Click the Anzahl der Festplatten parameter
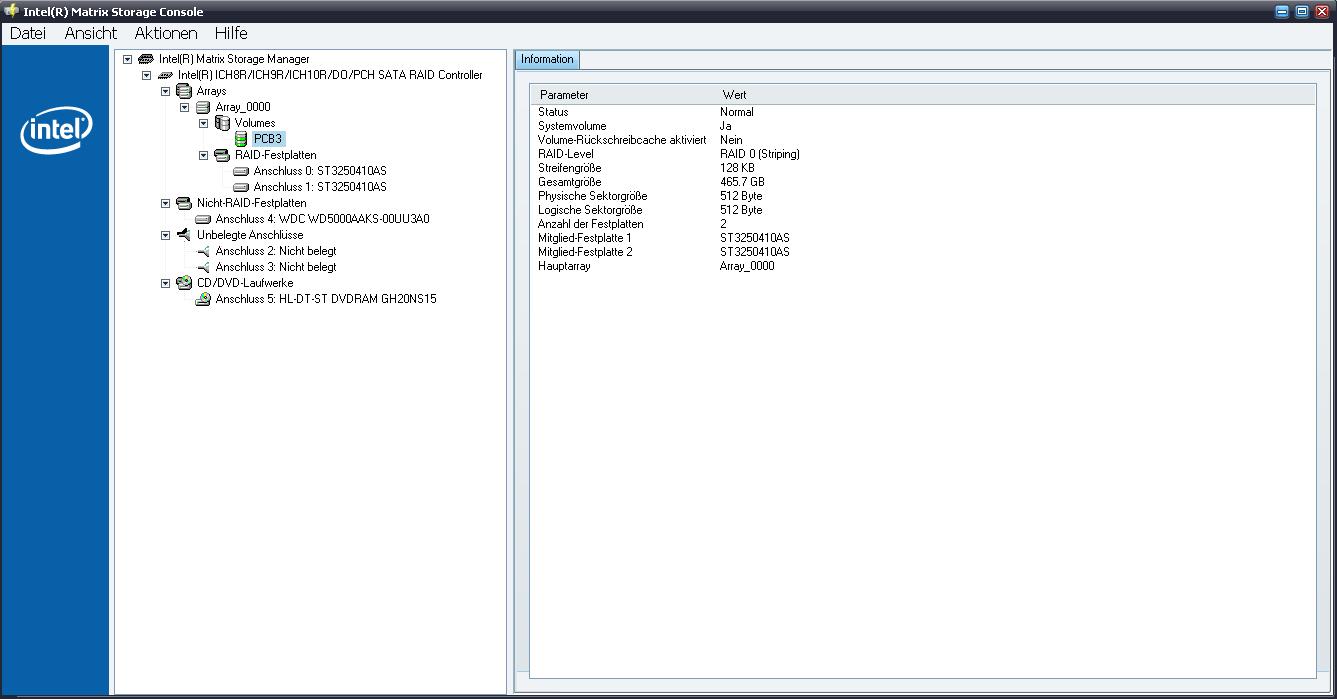Viewport: 1337px width, 699px height. (x=590, y=224)
